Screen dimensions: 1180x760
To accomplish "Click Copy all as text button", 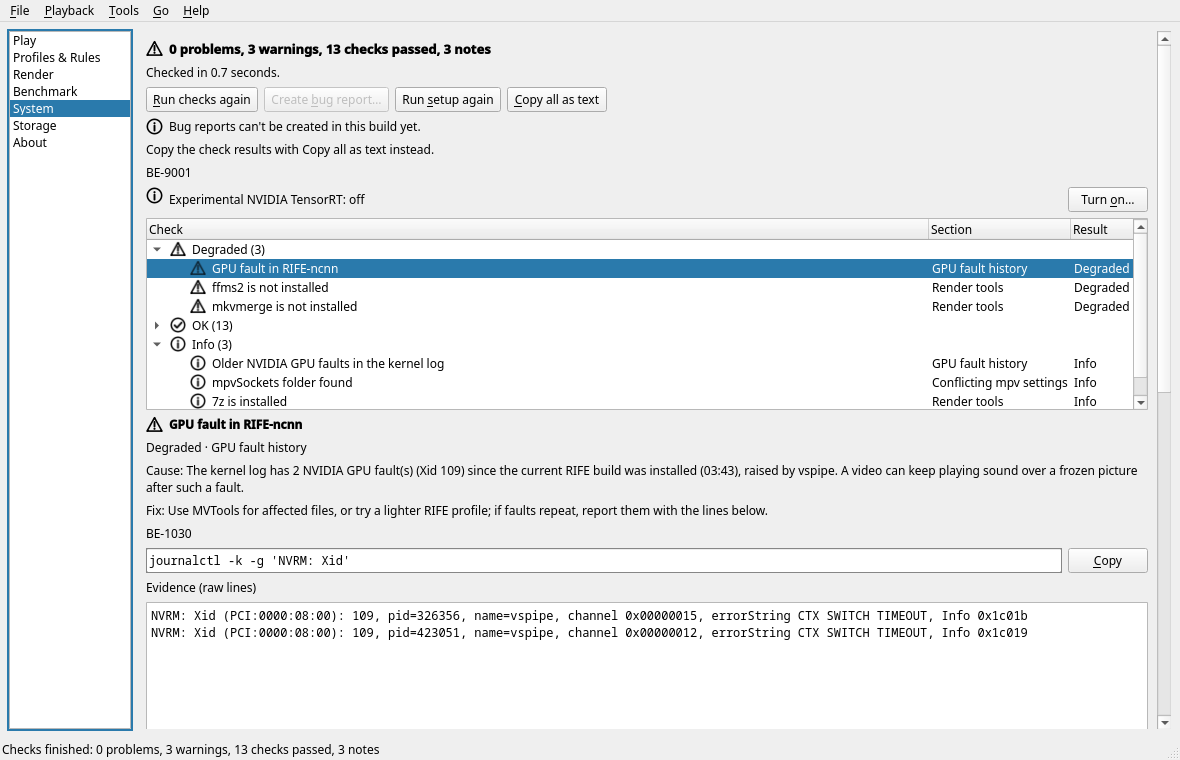I will (x=557, y=99).
